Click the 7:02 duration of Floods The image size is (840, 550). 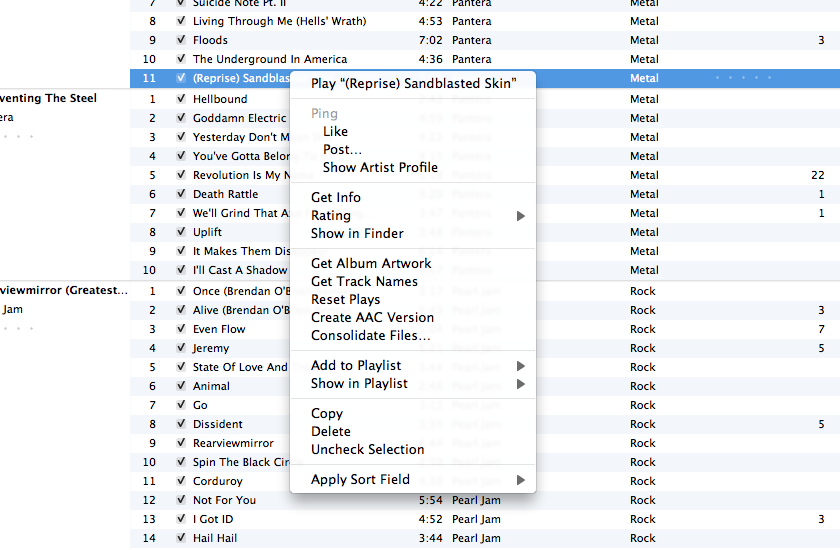click(x=431, y=40)
